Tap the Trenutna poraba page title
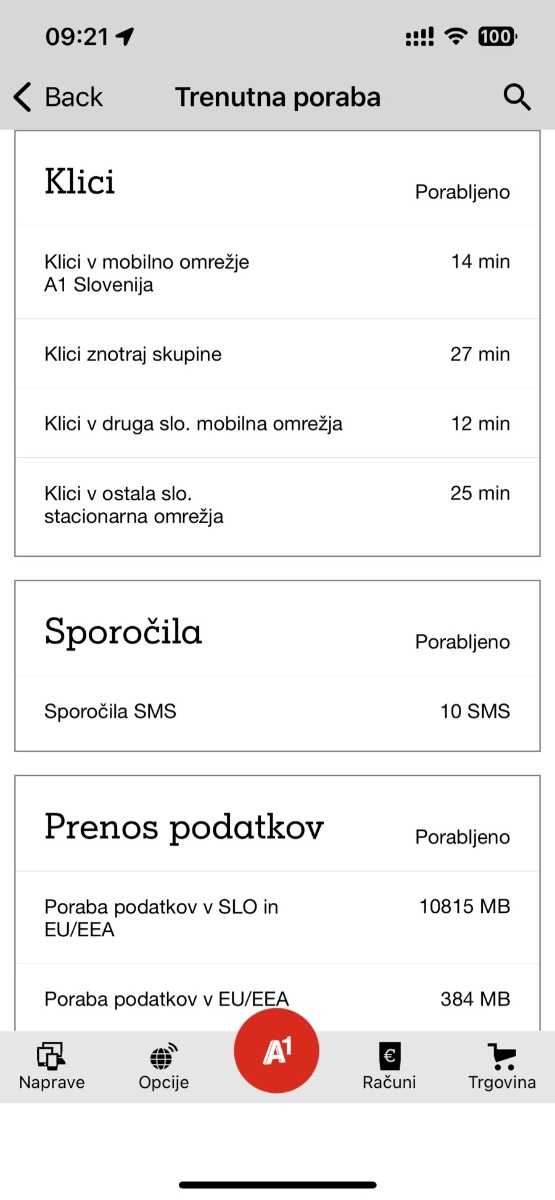 (278, 97)
